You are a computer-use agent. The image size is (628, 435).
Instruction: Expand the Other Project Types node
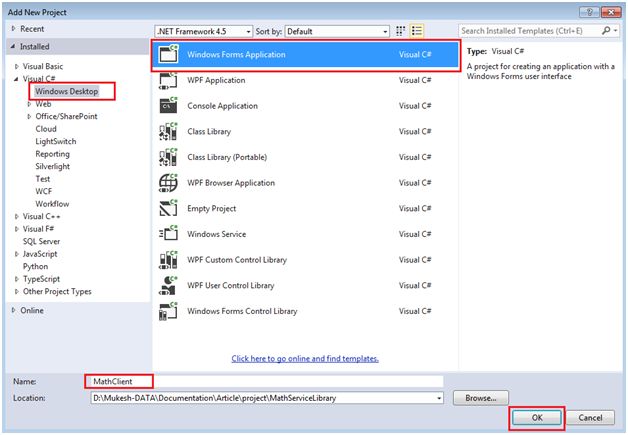click(16, 292)
